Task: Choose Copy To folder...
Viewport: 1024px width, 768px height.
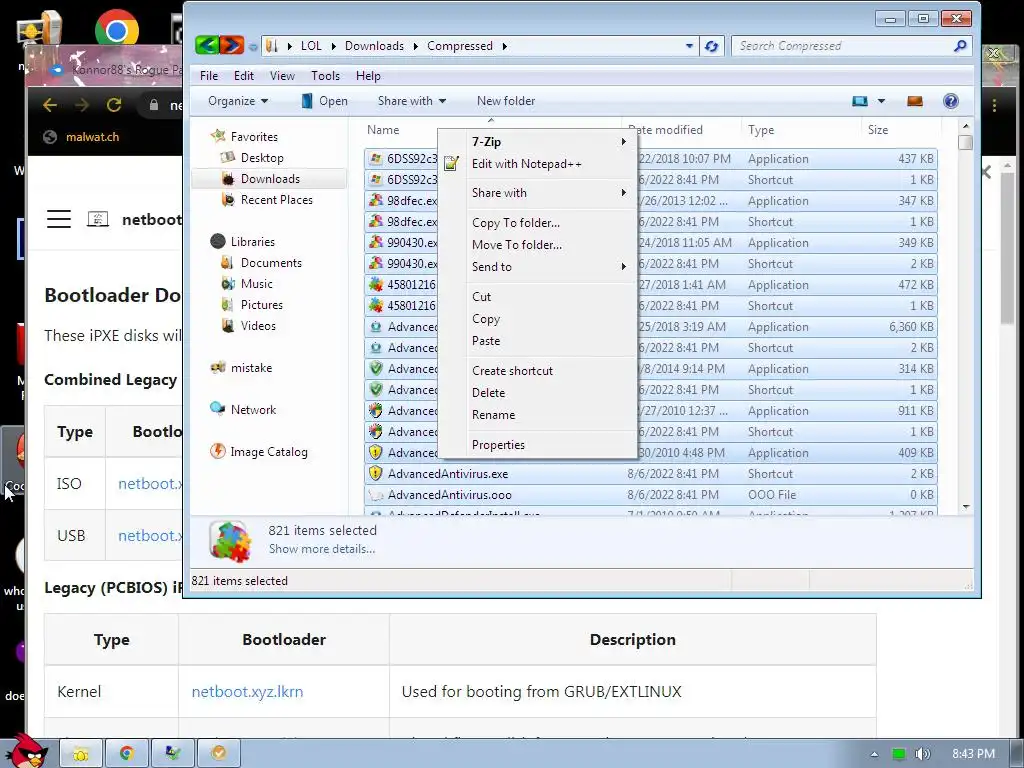Action: tap(516, 223)
